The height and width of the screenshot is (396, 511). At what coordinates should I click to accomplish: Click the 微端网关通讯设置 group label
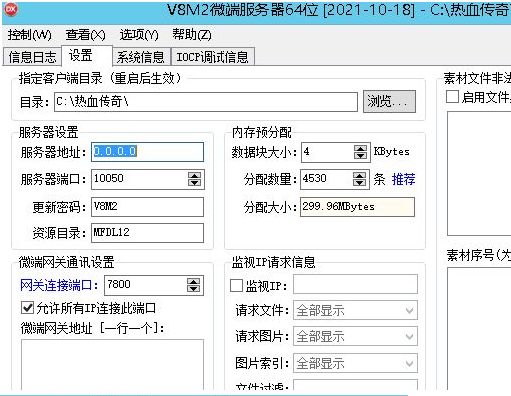[66, 262]
